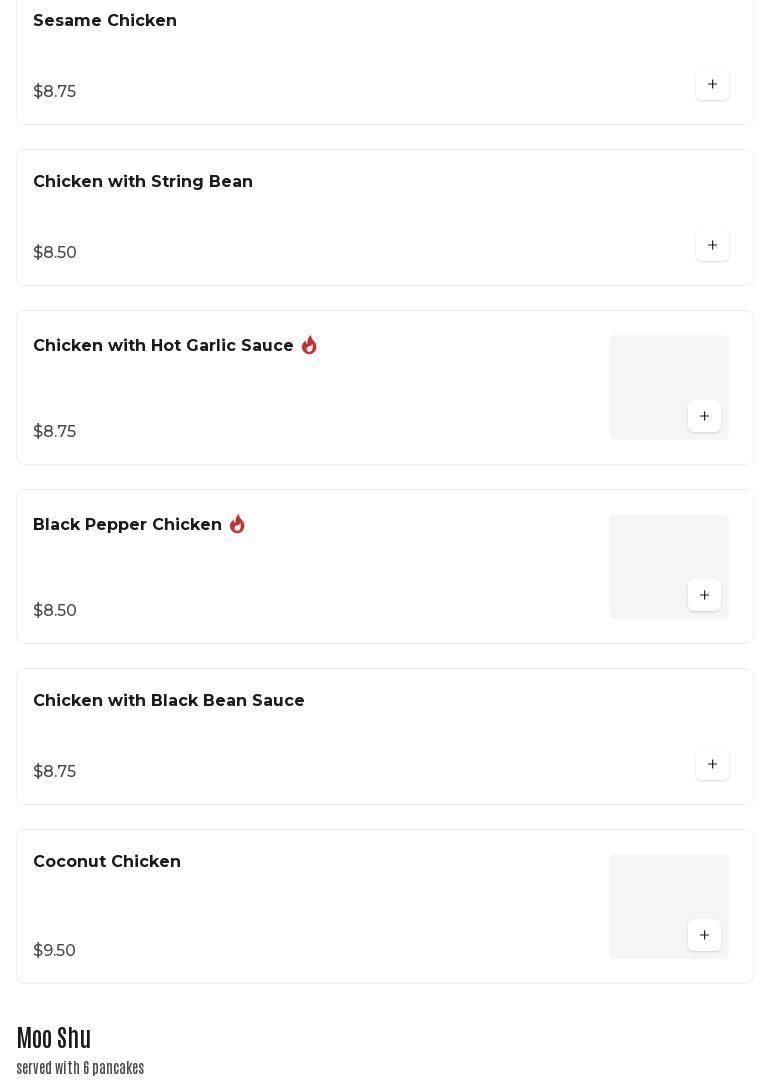770x1088 pixels.
Task: Open Chicken with String Bean item title
Action: pos(143,181)
